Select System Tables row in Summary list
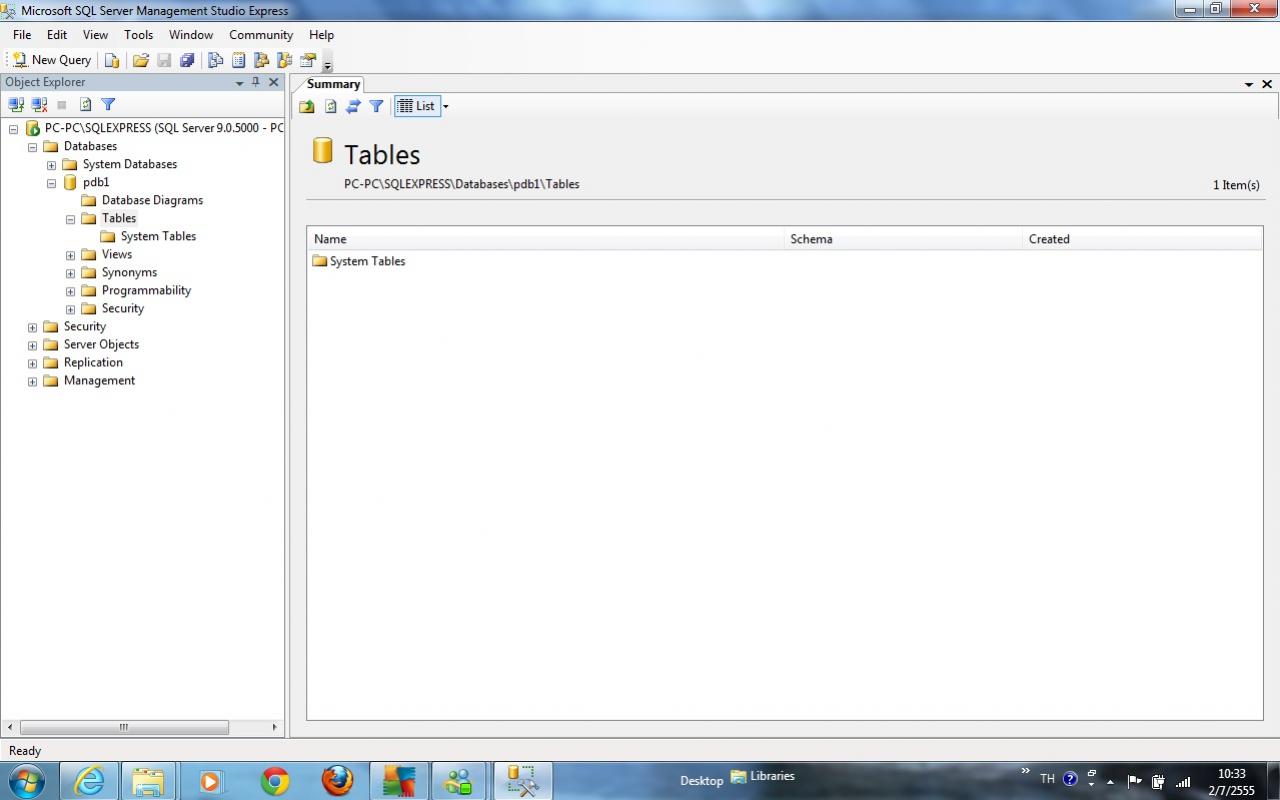The width and height of the screenshot is (1280, 800). [x=359, y=261]
